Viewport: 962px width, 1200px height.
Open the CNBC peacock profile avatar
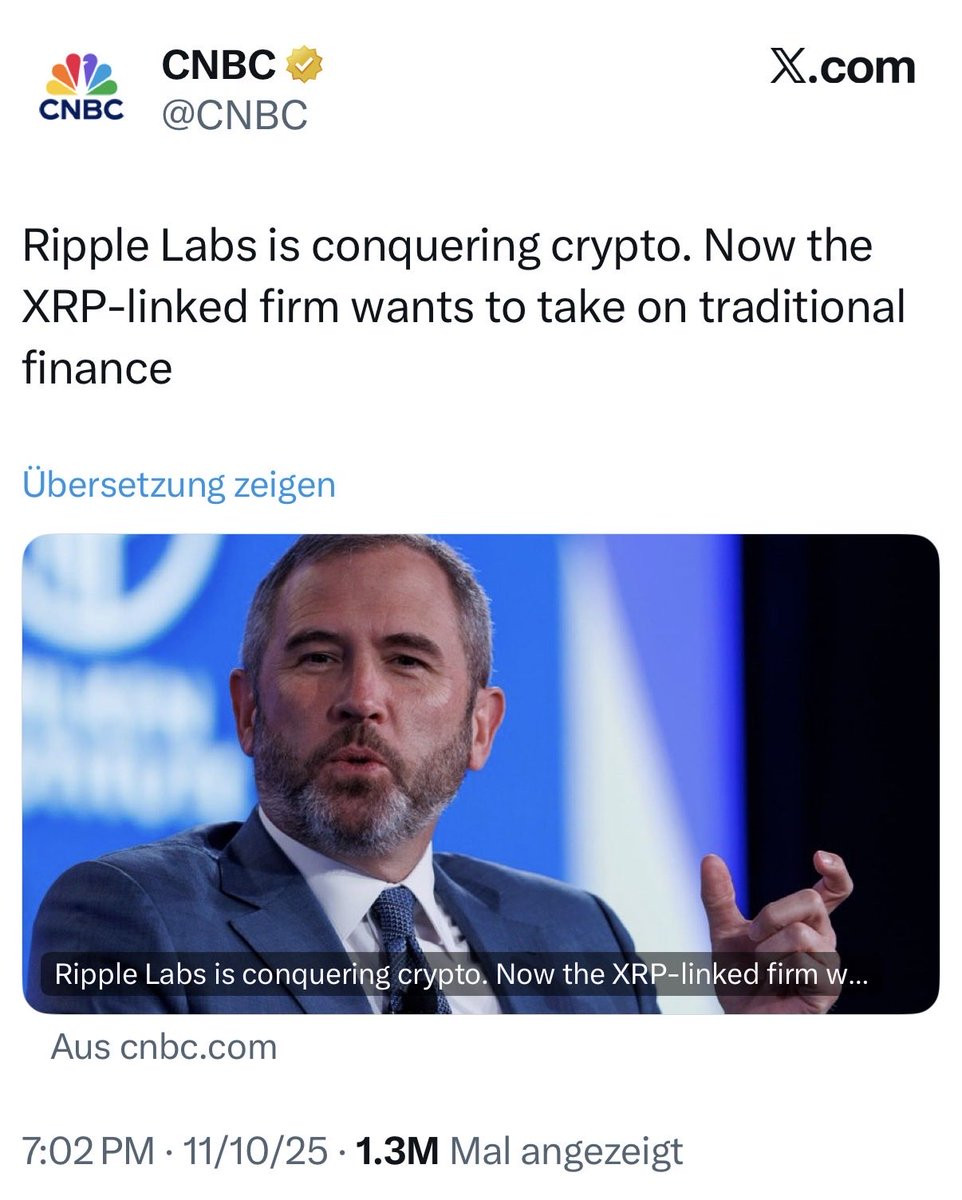[81, 88]
